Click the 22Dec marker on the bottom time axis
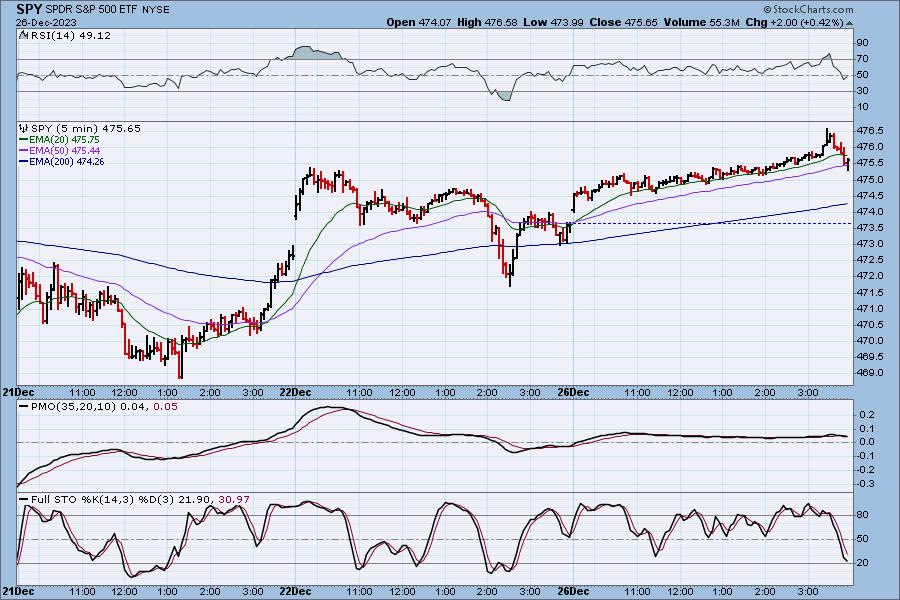The width and height of the screenshot is (900, 600). pyautogui.click(x=295, y=591)
